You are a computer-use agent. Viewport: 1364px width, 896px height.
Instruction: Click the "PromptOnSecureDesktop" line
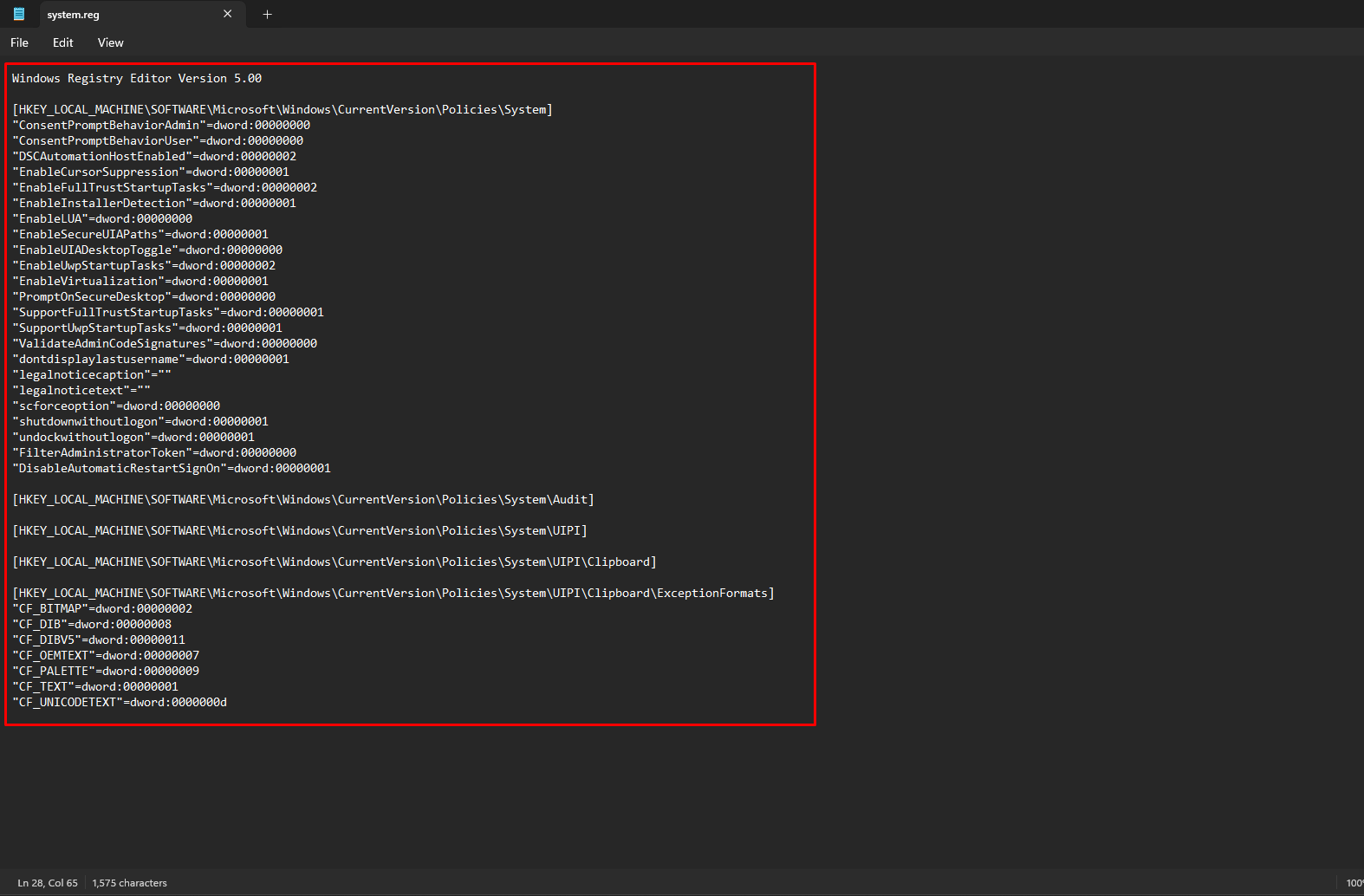click(144, 296)
